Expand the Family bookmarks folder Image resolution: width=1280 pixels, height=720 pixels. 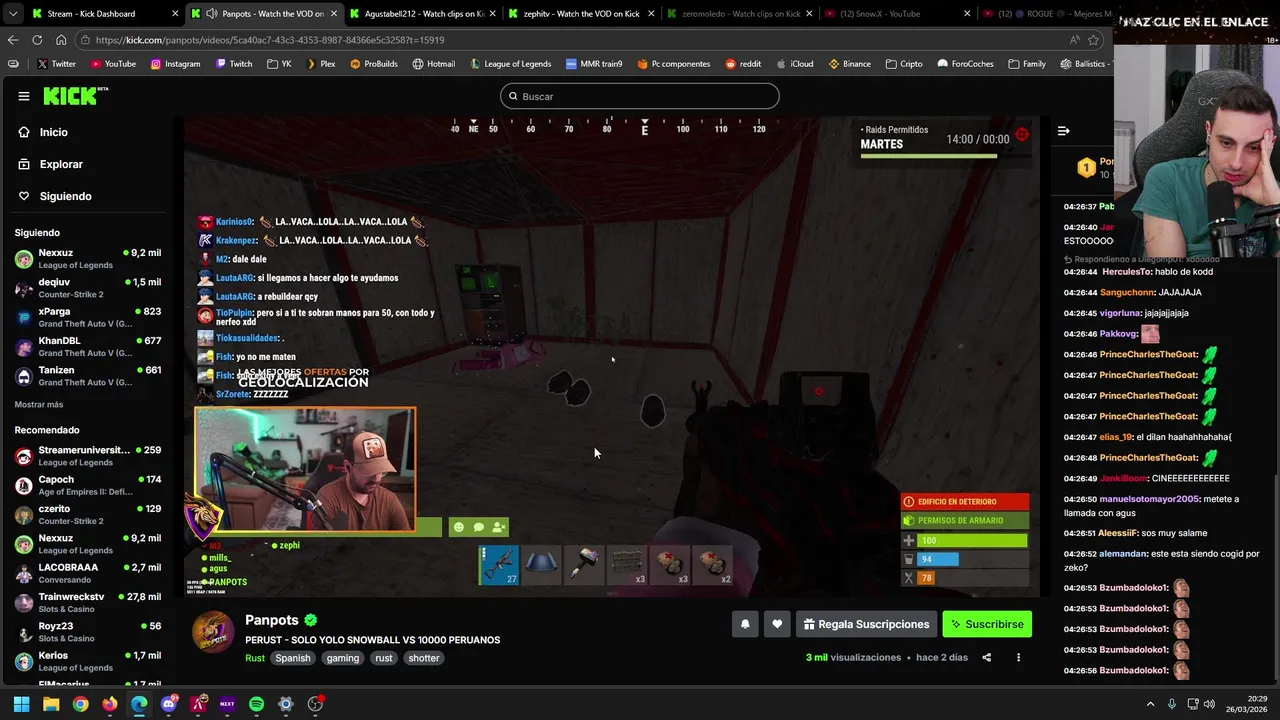[x=1027, y=64]
